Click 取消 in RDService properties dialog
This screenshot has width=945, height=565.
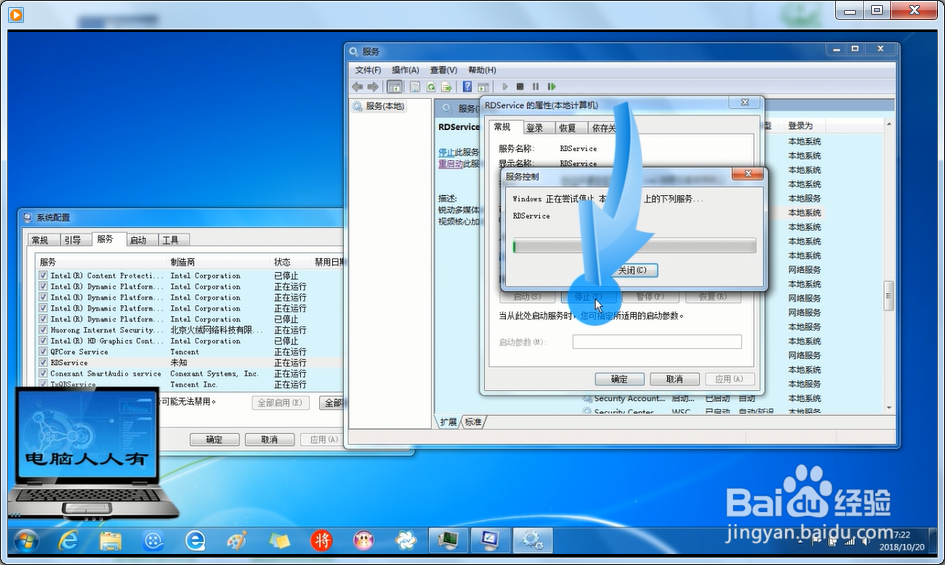point(674,379)
